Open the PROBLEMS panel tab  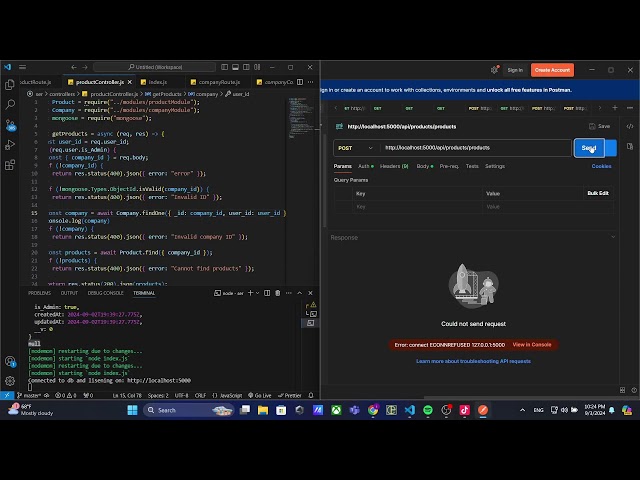(x=40, y=293)
